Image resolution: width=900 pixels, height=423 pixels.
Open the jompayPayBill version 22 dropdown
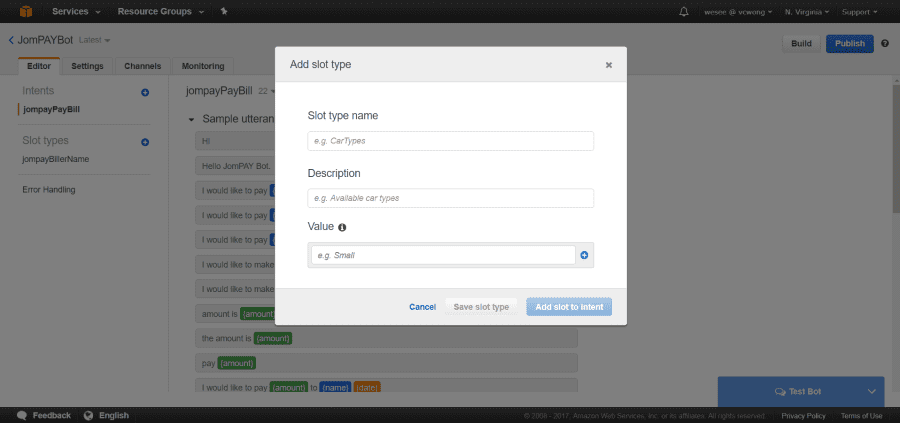266,91
